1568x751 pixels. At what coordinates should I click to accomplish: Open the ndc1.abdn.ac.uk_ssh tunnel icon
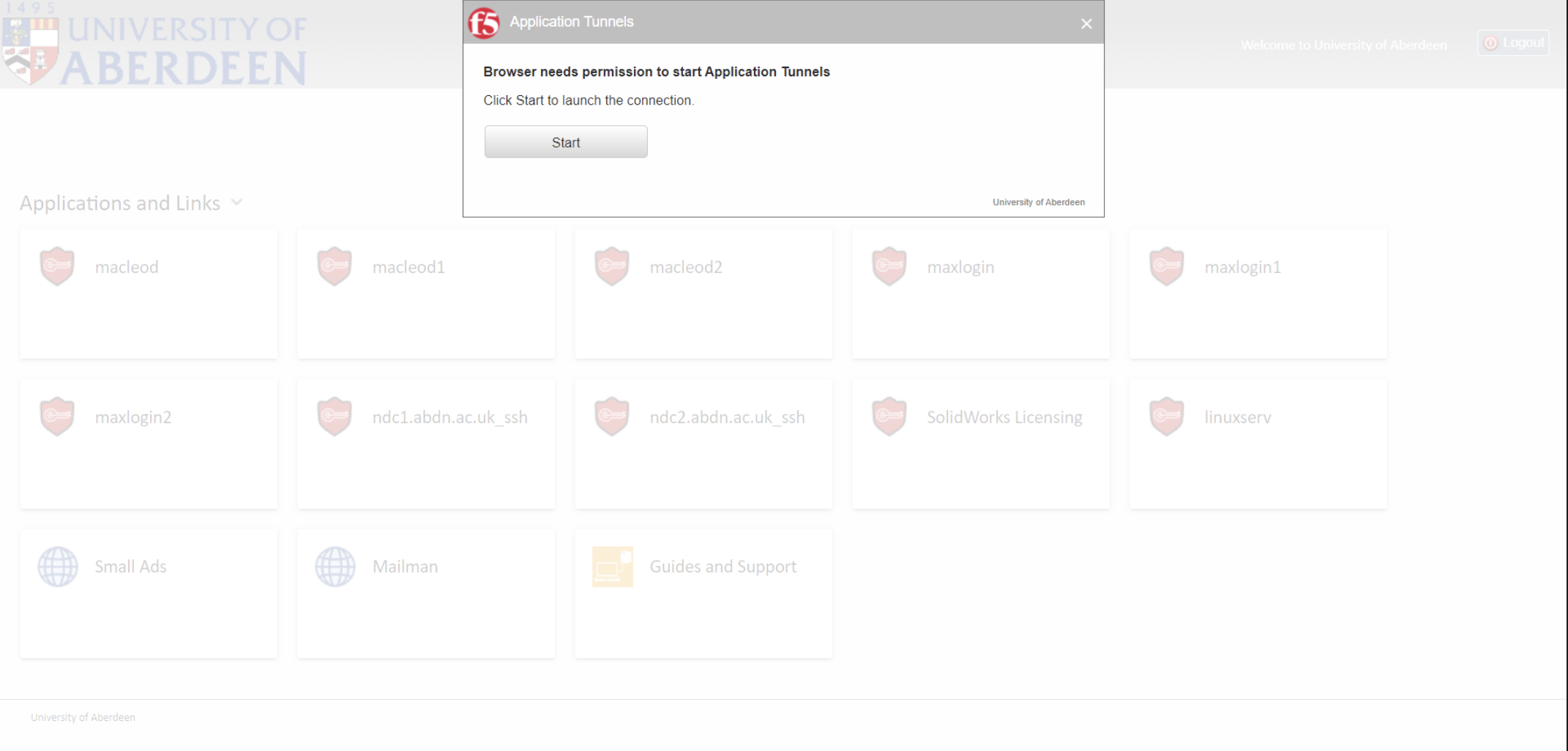pos(335,416)
